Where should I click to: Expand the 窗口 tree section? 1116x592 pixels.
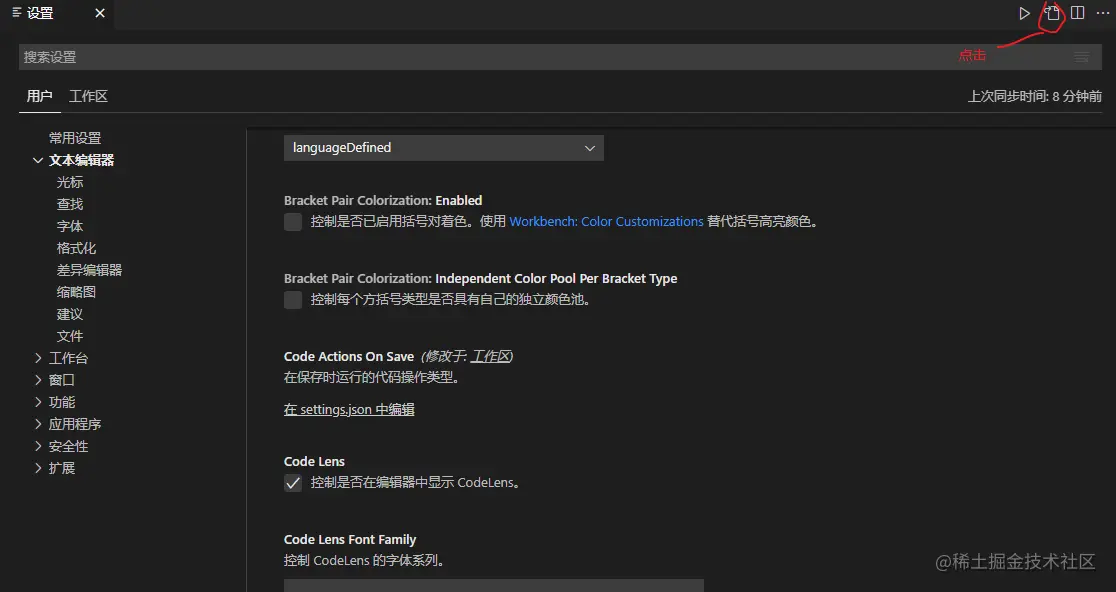(x=38, y=381)
